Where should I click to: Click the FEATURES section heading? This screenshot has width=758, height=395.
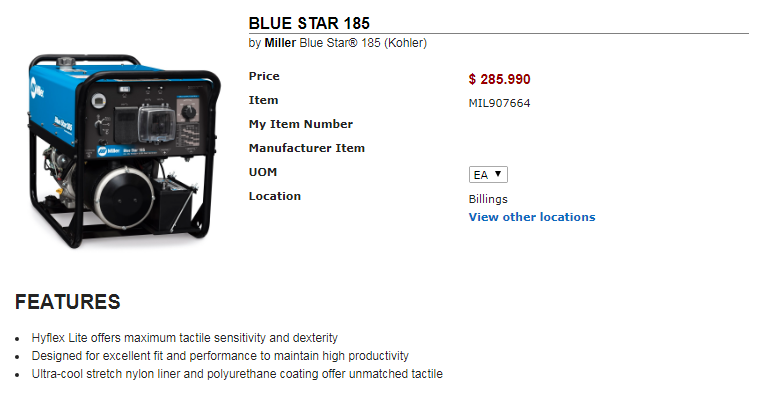click(x=68, y=302)
